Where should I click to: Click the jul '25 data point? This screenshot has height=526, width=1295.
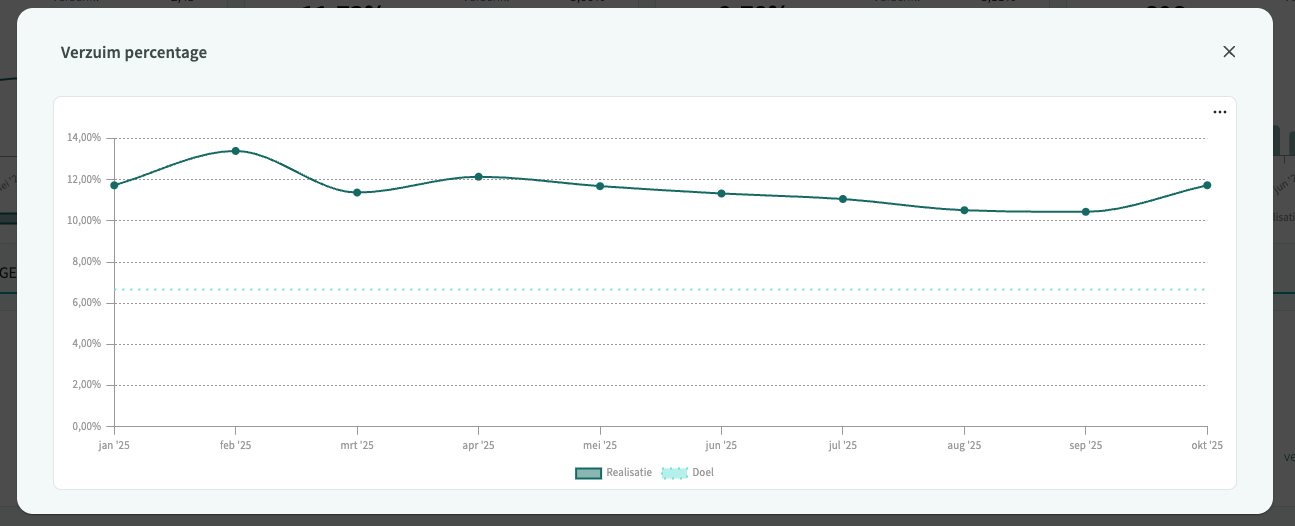click(x=843, y=199)
